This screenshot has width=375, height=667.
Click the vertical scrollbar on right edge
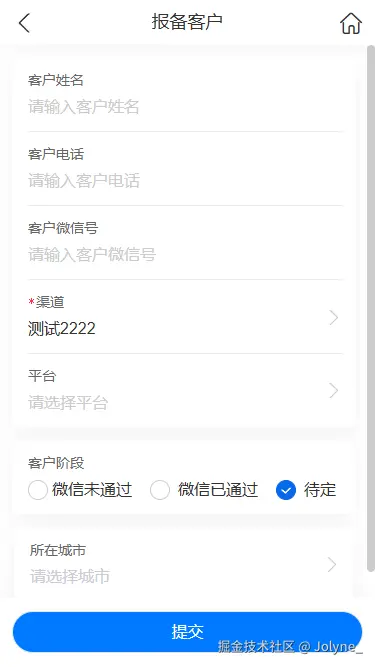click(371, 308)
